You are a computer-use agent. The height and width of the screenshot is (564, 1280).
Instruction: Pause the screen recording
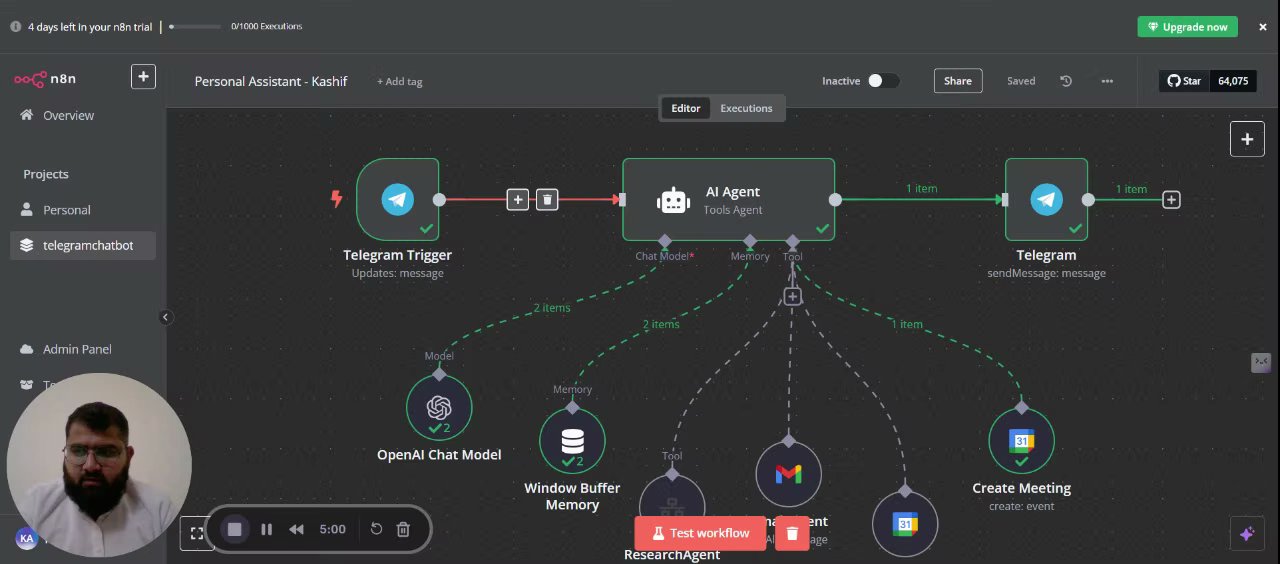click(x=266, y=529)
